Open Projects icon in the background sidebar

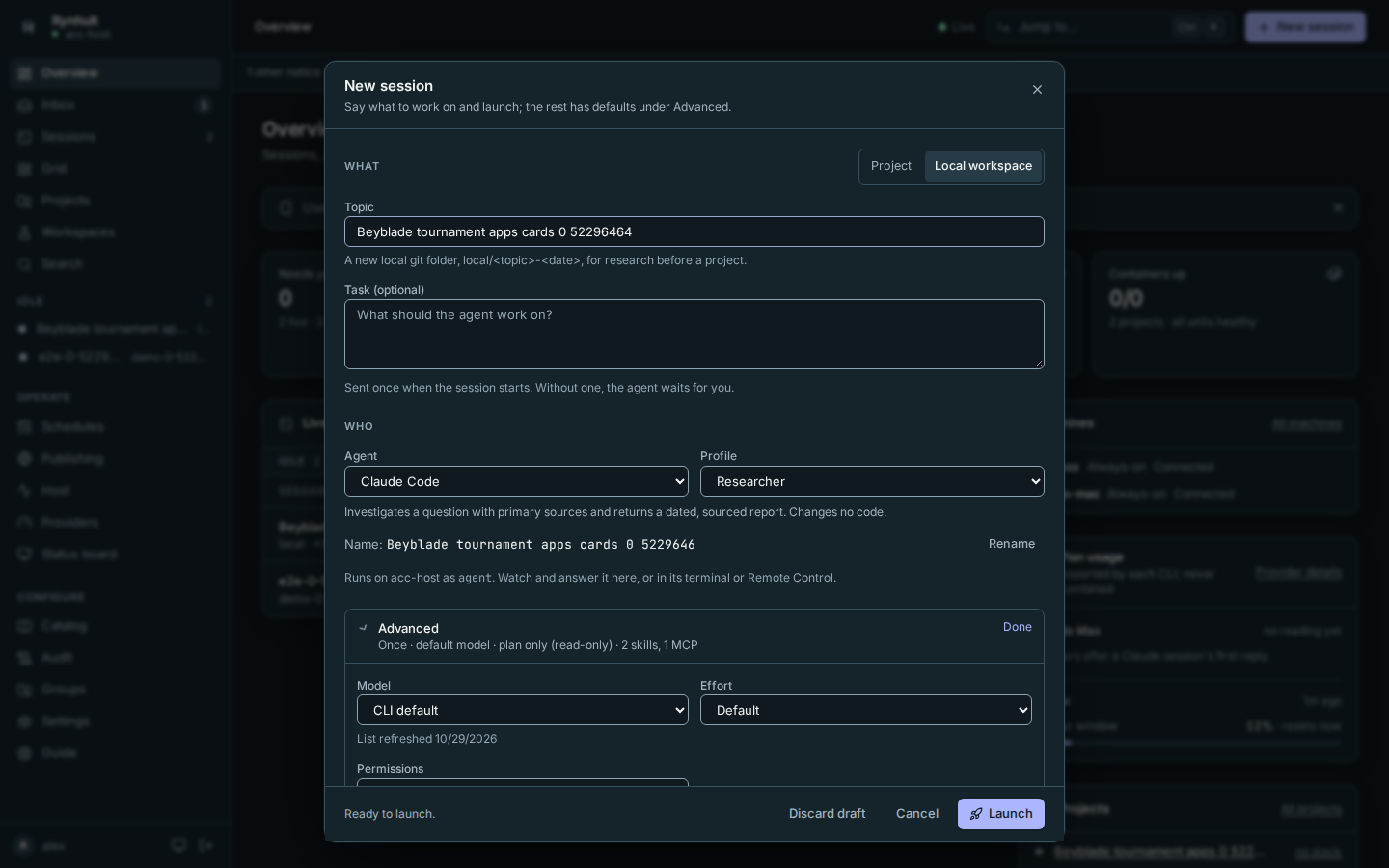[25, 201]
